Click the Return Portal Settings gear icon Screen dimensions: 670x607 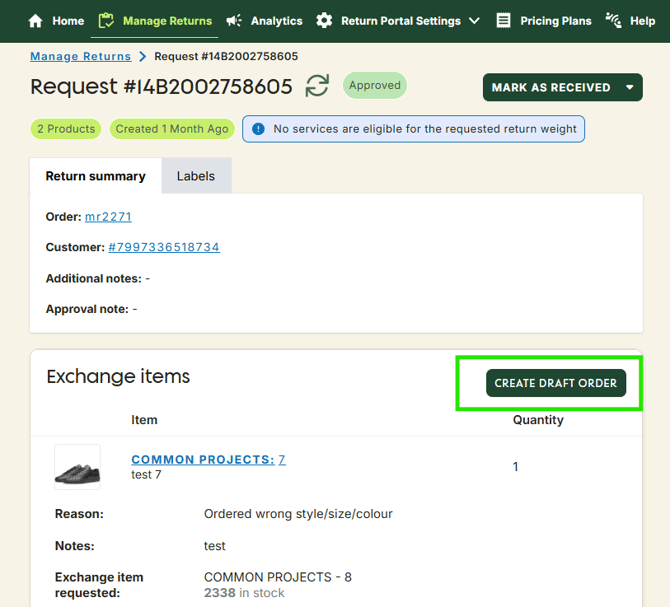[x=324, y=21]
